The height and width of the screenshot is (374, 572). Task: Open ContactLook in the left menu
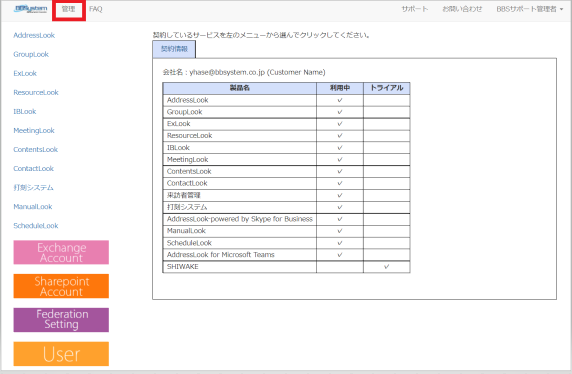pos(34,168)
